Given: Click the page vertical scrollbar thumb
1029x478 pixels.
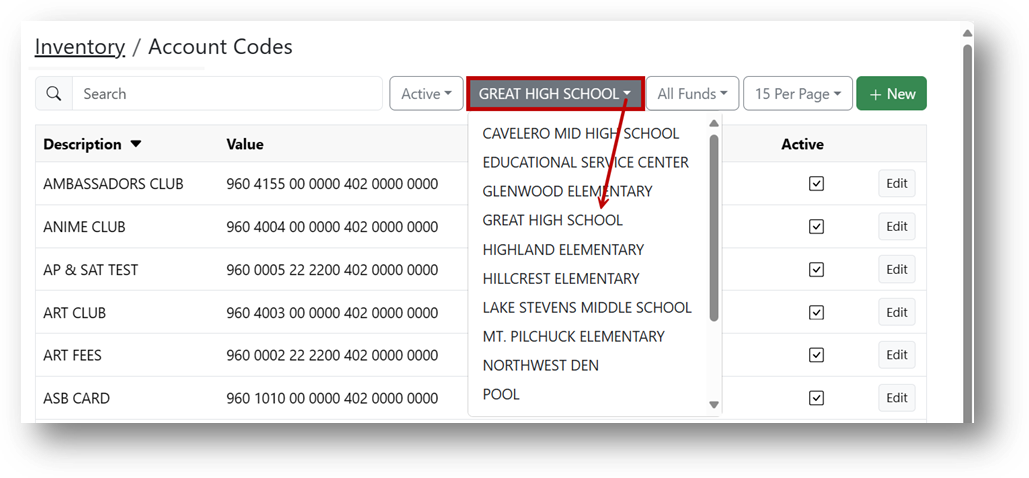Looking at the screenshot, I should click(967, 233).
